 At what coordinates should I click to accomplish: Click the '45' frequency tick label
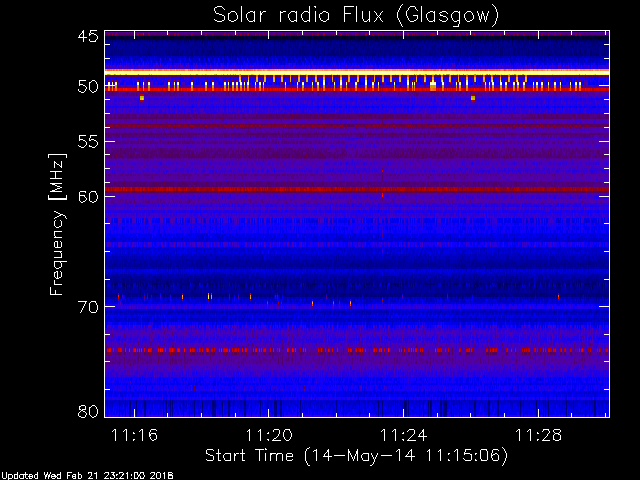coord(88,36)
